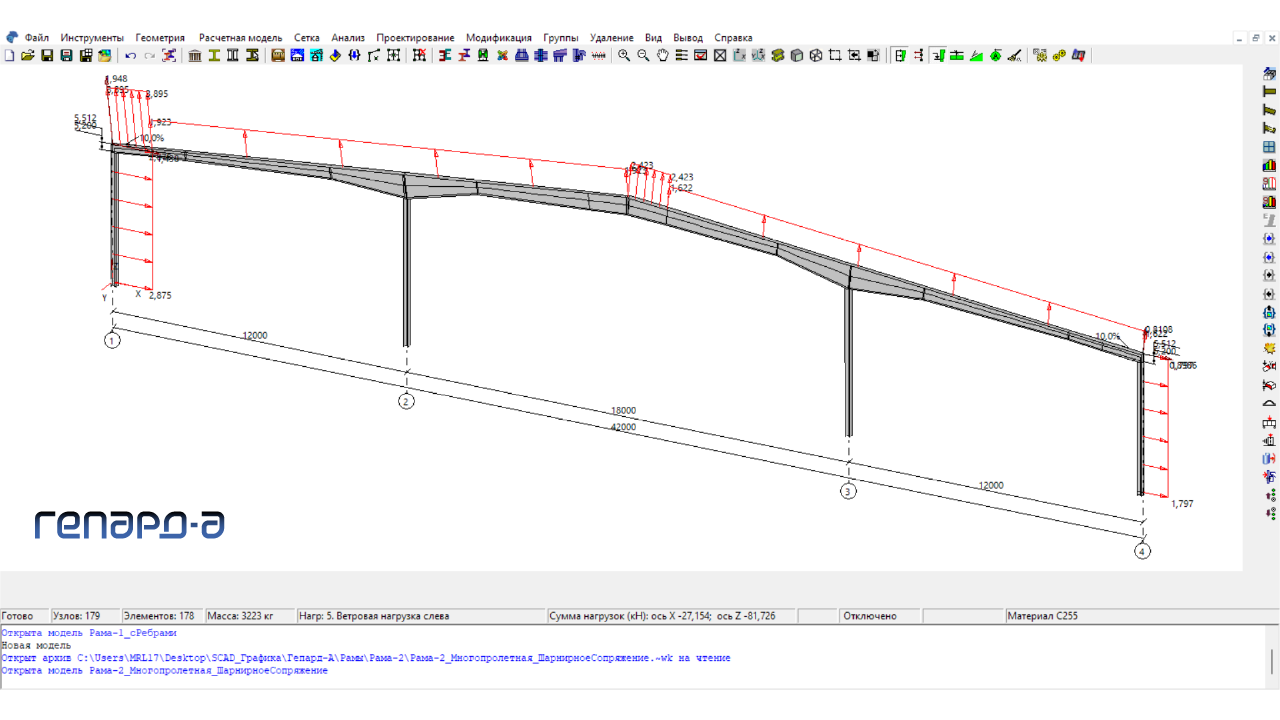The width and height of the screenshot is (1280, 720).
Task: Open the Анализ menu
Action: point(348,38)
